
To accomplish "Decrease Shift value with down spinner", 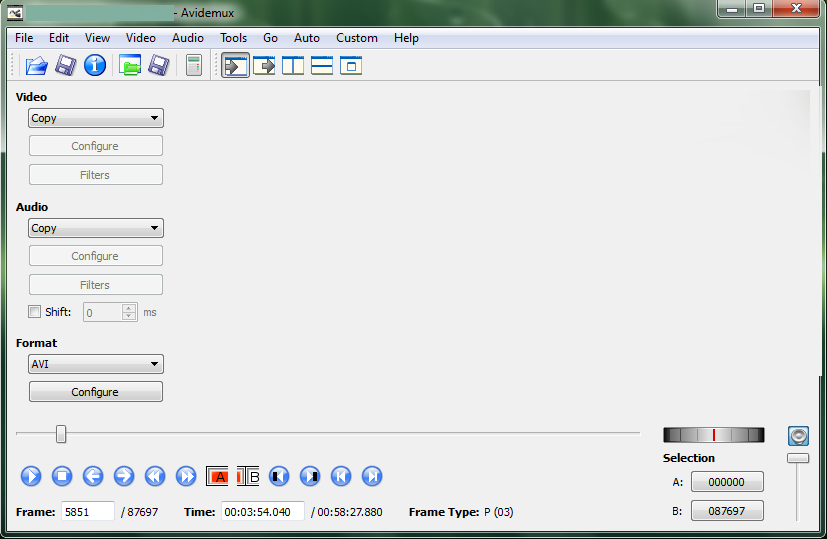I will (x=129, y=316).
